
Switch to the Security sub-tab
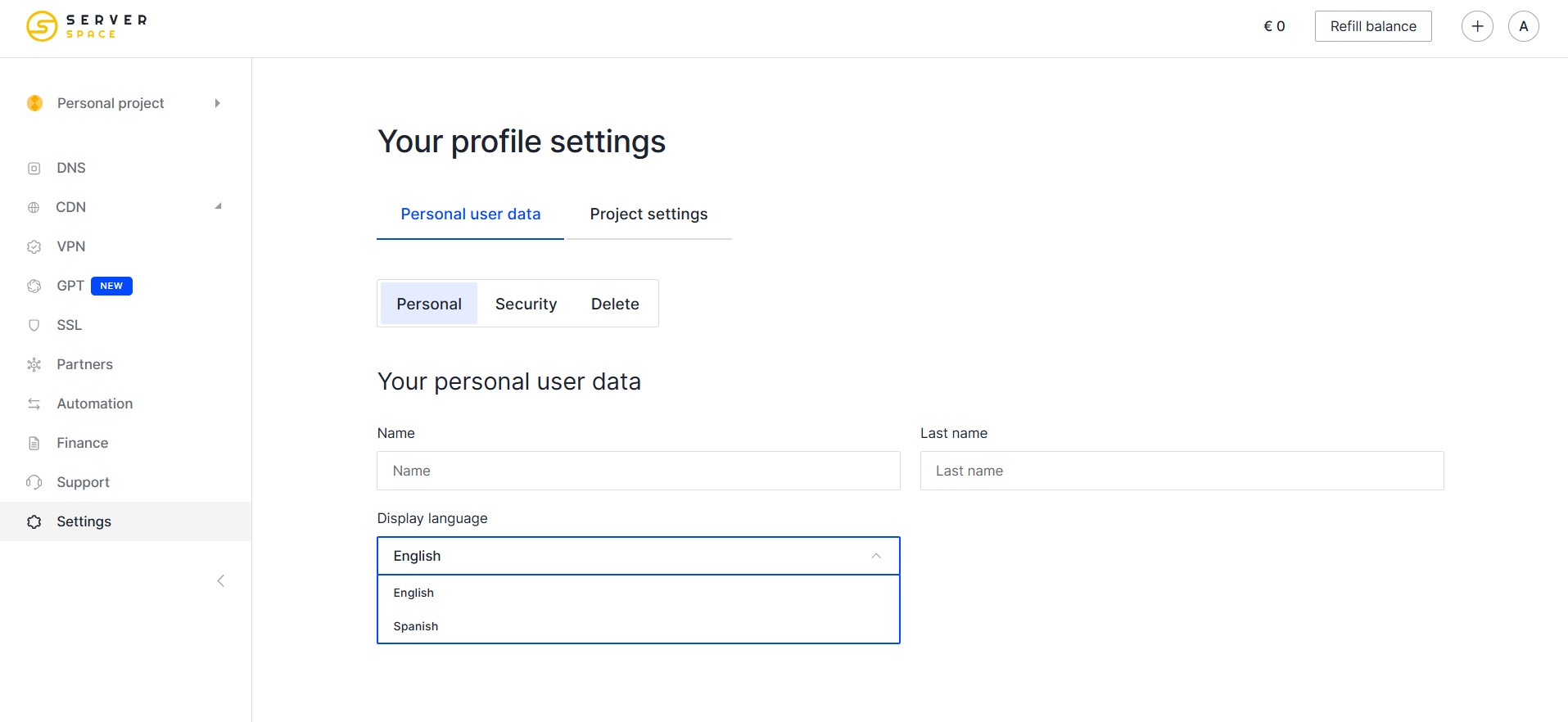[526, 305]
